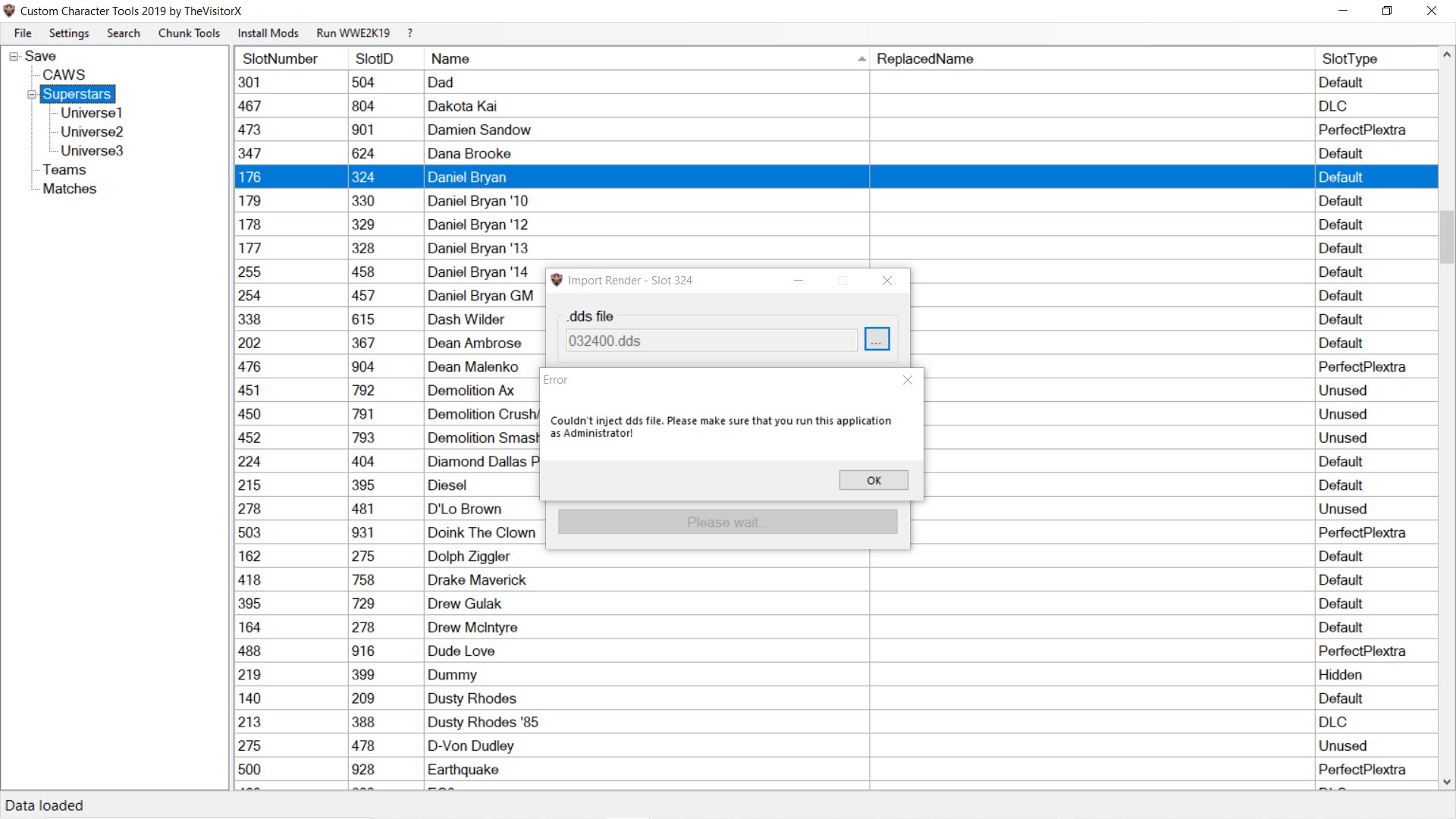Viewport: 1456px width, 819px height.
Task: Select Teams in the tree
Action: click(64, 170)
